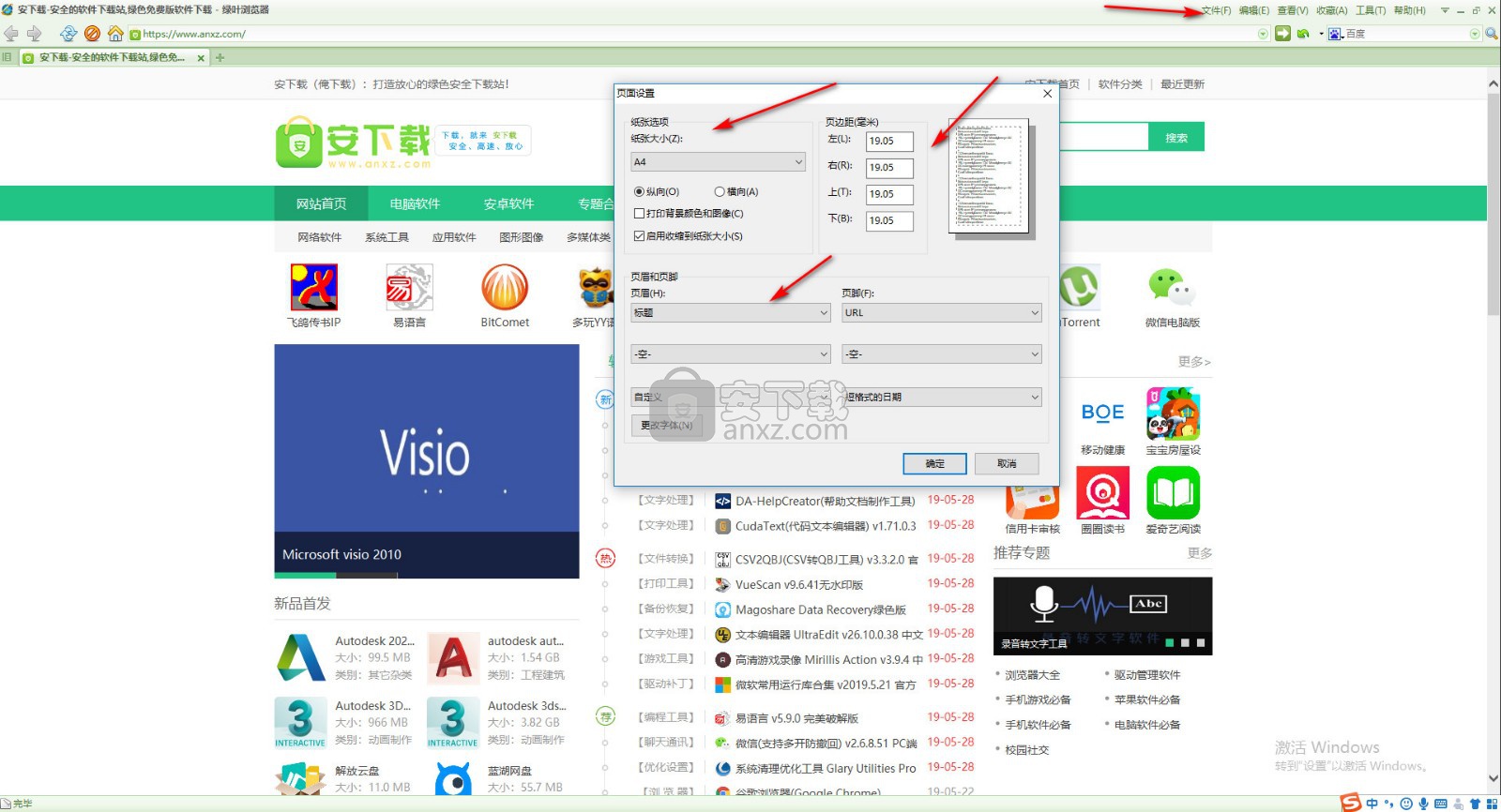
Task: Open the 页眉 标题 dropdown
Action: [x=731, y=313]
